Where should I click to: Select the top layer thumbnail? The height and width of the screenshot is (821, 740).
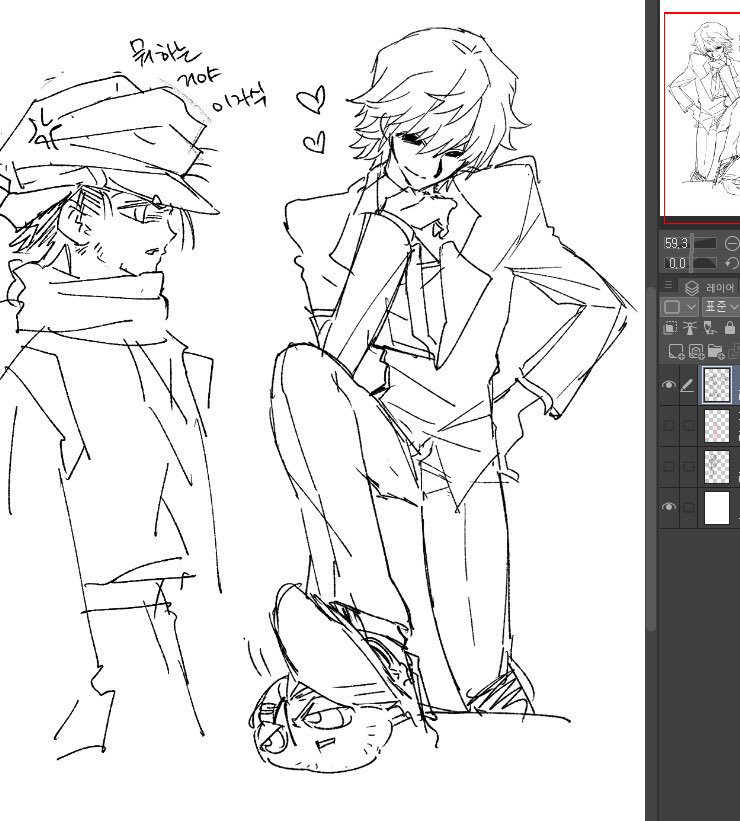point(716,385)
